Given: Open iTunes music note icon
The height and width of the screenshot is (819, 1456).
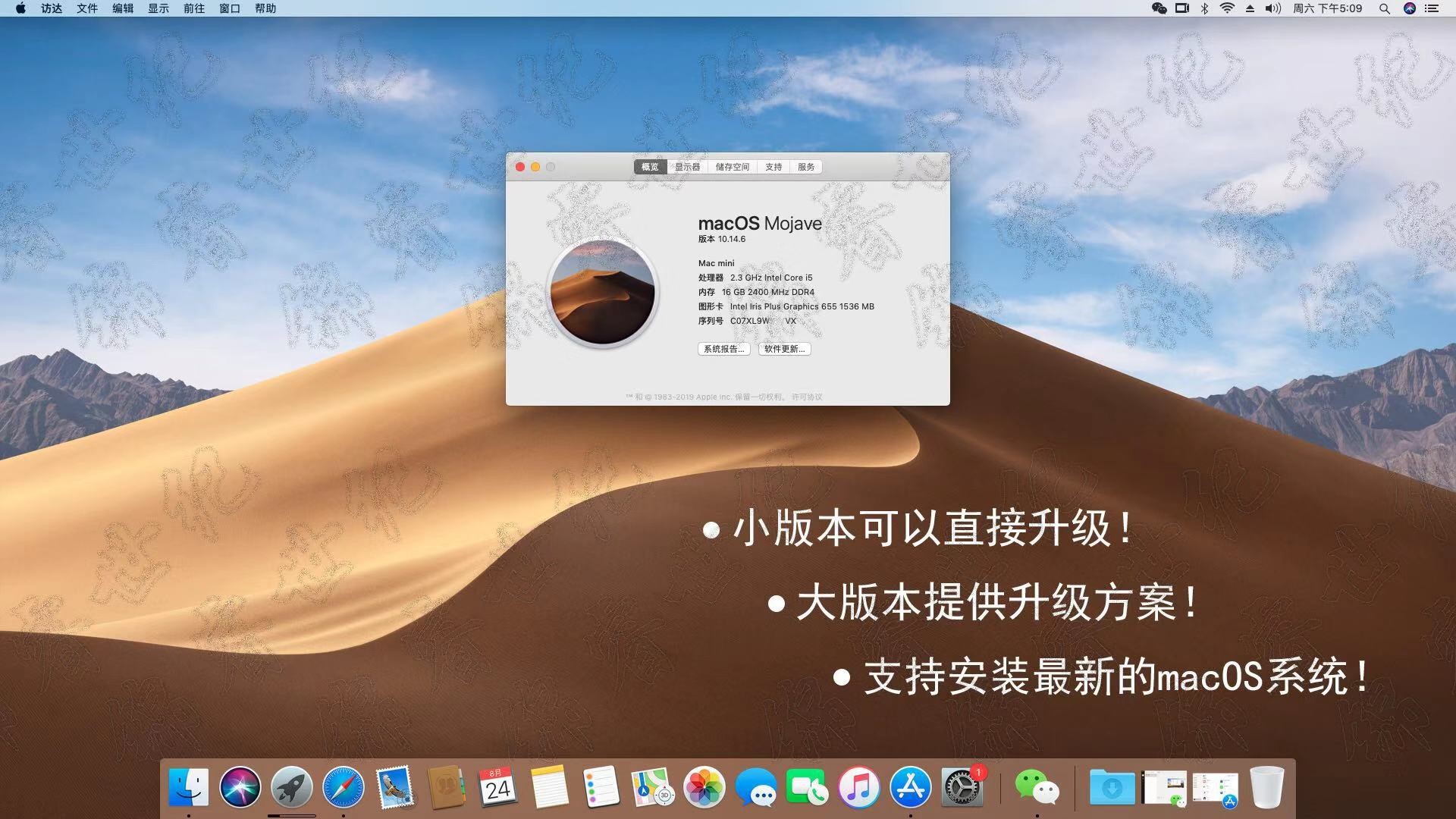Looking at the screenshot, I should pyautogui.click(x=859, y=787).
